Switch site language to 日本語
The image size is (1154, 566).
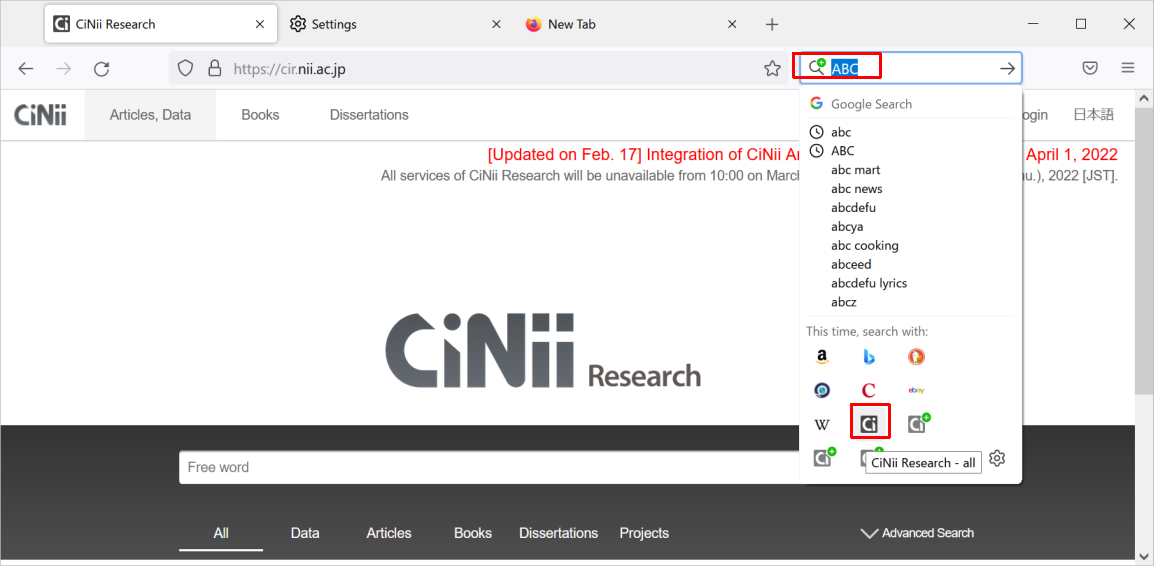1094,115
